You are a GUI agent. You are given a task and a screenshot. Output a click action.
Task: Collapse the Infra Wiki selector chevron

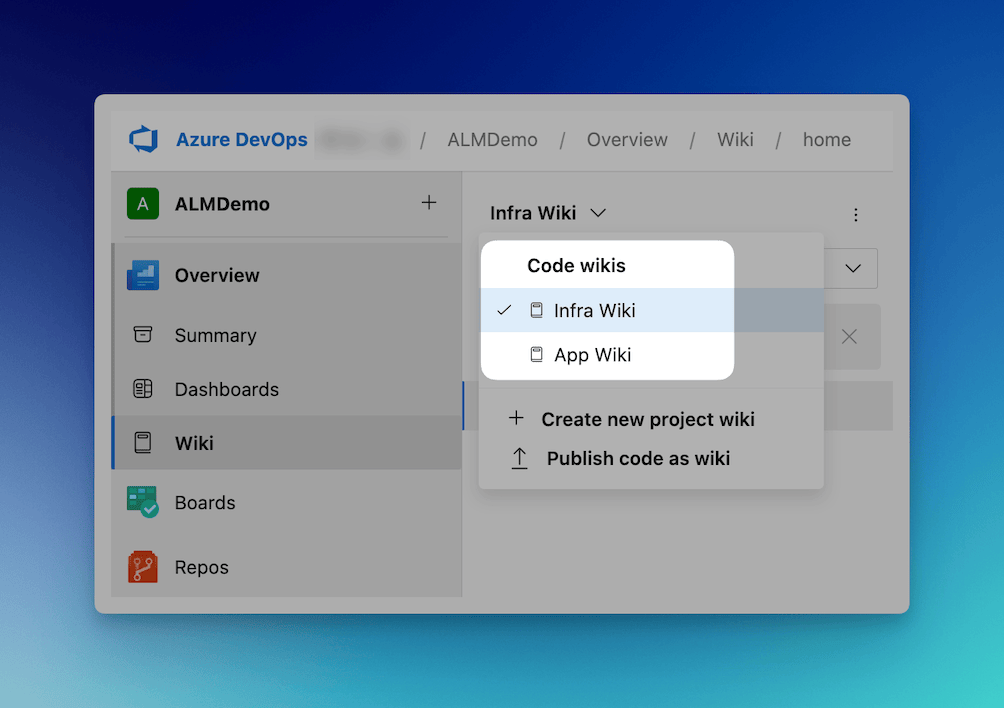598,213
